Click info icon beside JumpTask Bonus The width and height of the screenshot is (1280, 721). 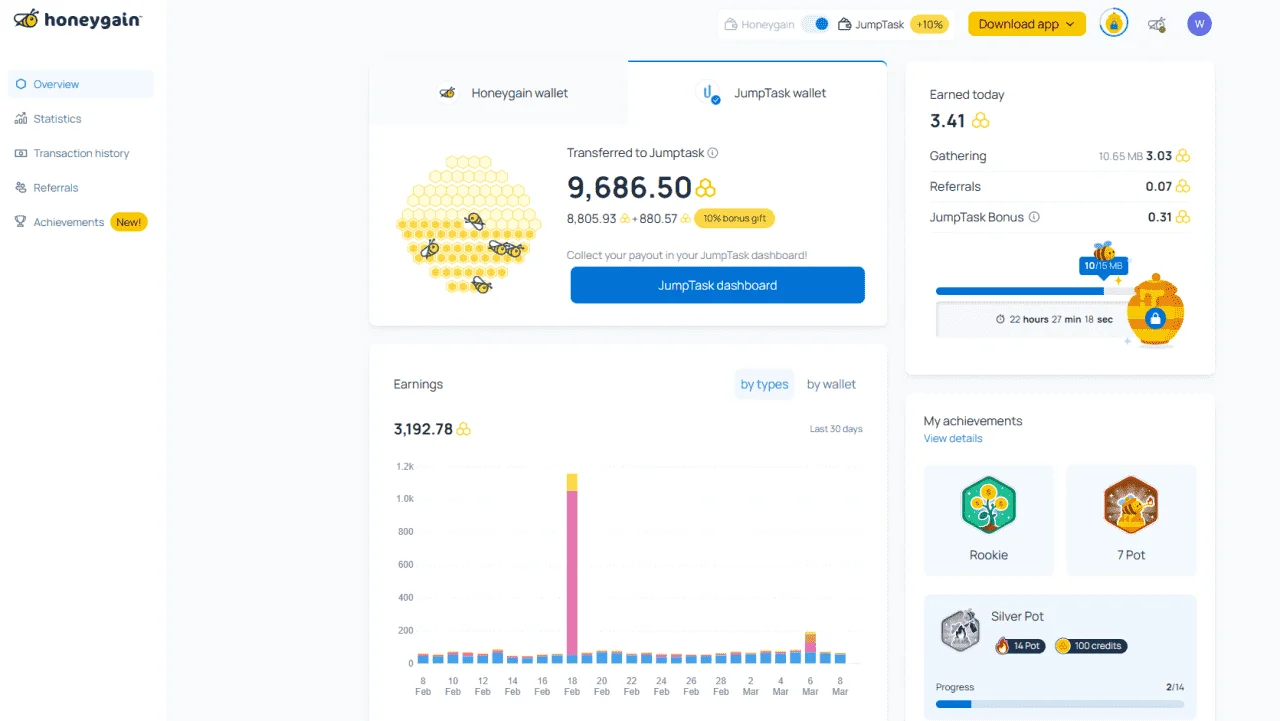pyautogui.click(x=1034, y=217)
